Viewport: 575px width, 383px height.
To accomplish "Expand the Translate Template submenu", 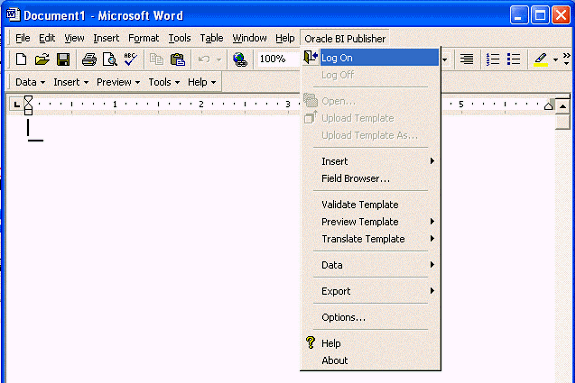I will click(370, 239).
